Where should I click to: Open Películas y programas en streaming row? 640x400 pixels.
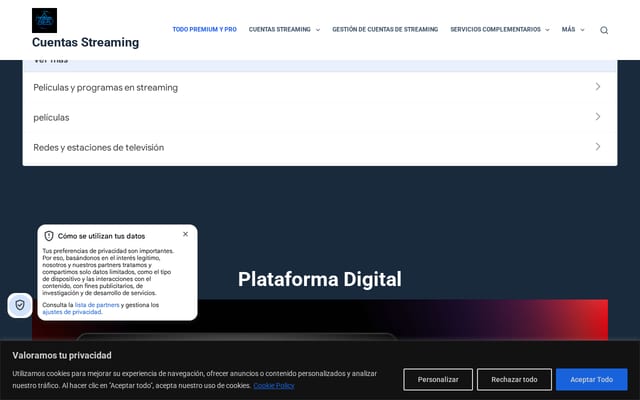[x=320, y=87]
